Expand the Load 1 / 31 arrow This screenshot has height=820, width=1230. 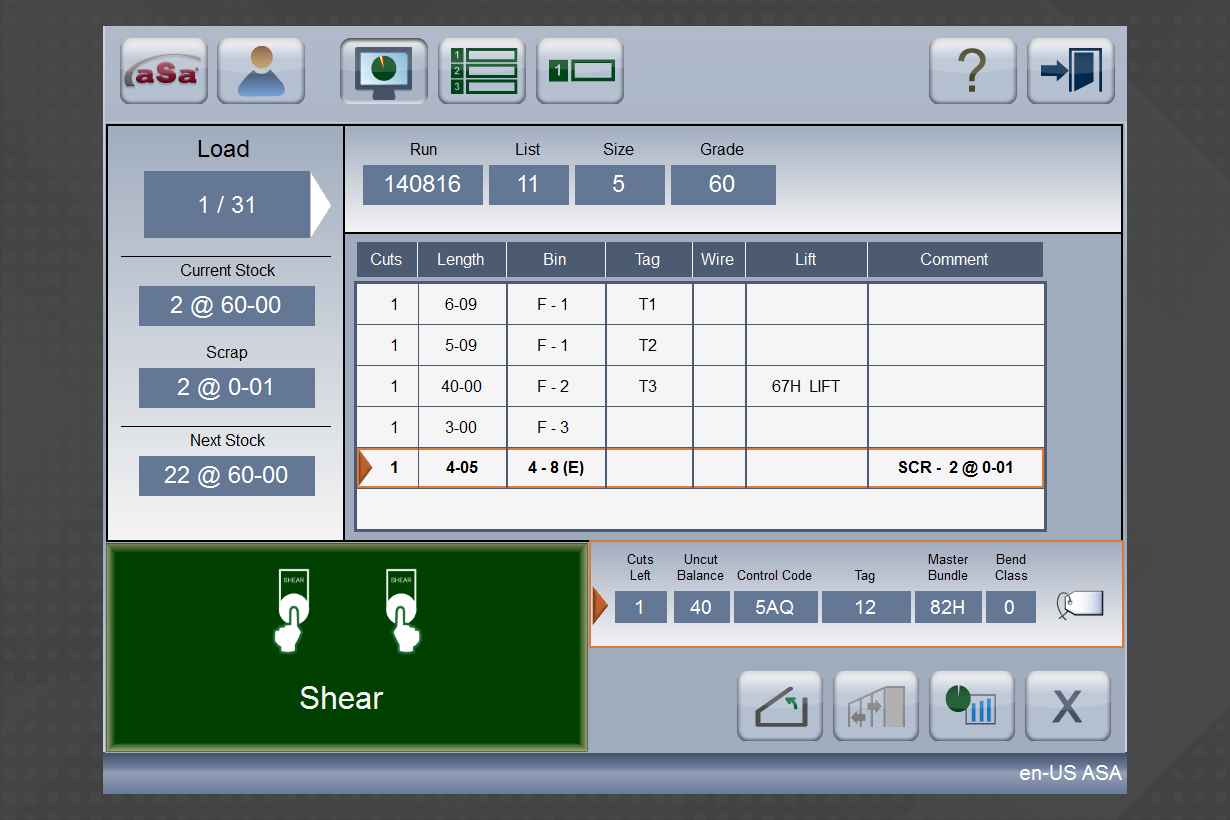(x=320, y=205)
